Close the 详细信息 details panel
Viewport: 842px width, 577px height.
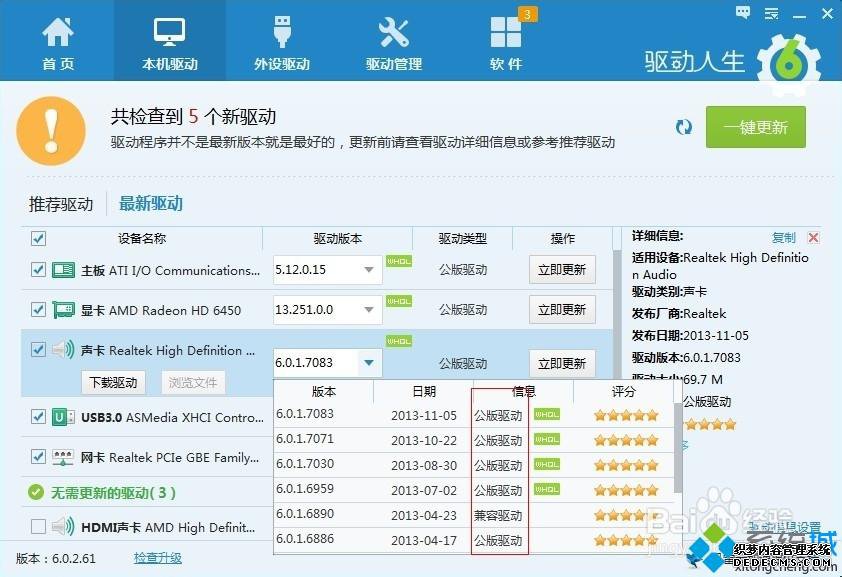point(814,237)
